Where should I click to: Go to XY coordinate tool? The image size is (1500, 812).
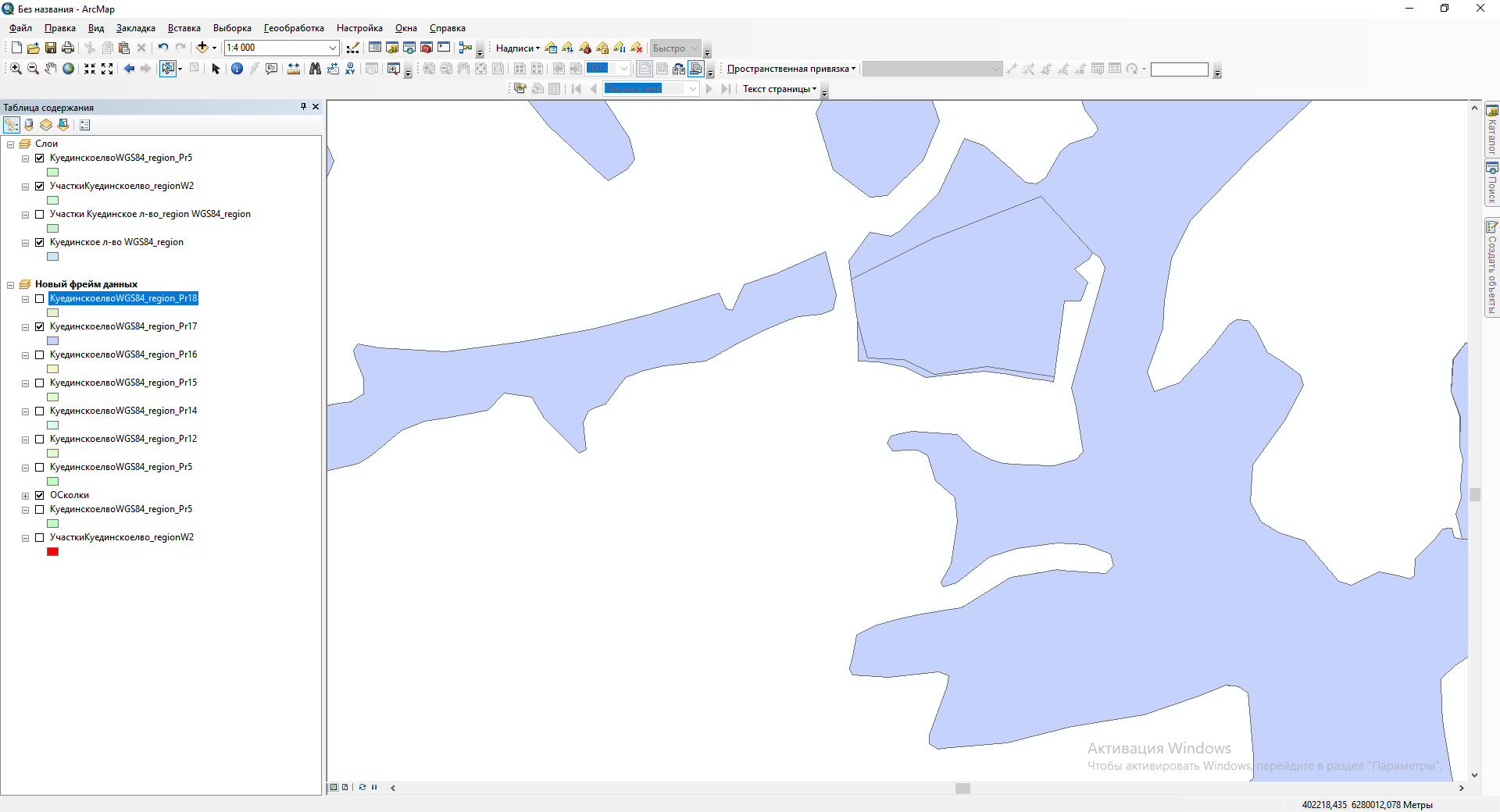(350, 69)
